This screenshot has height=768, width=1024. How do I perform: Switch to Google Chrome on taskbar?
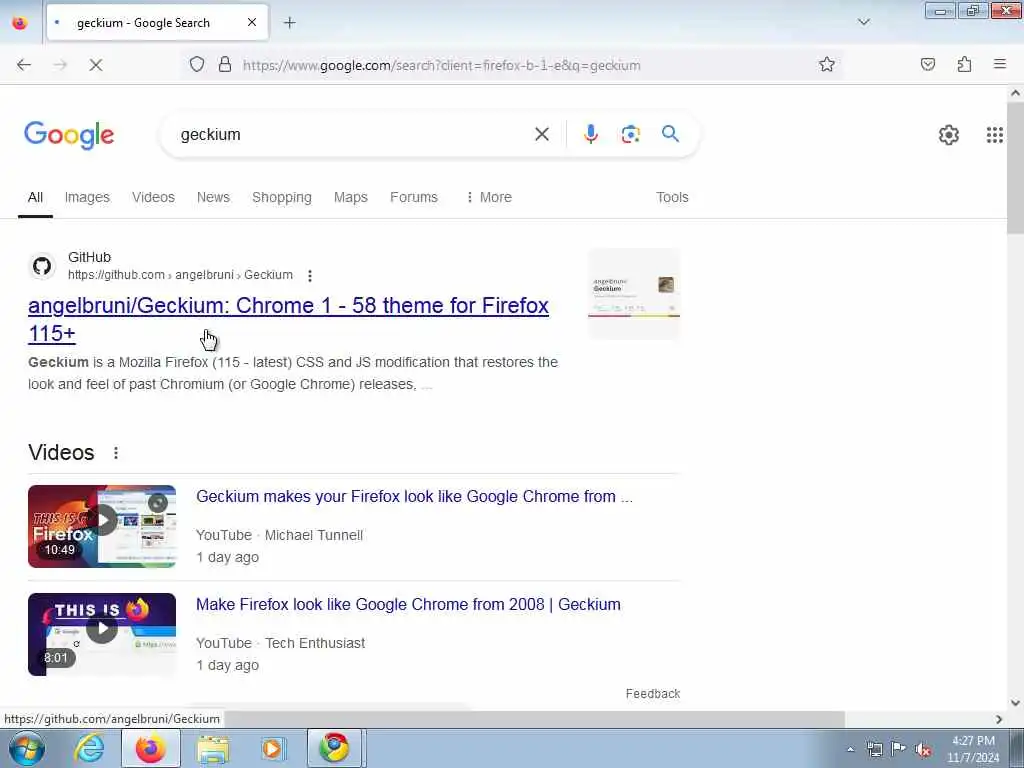[x=334, y=748]
